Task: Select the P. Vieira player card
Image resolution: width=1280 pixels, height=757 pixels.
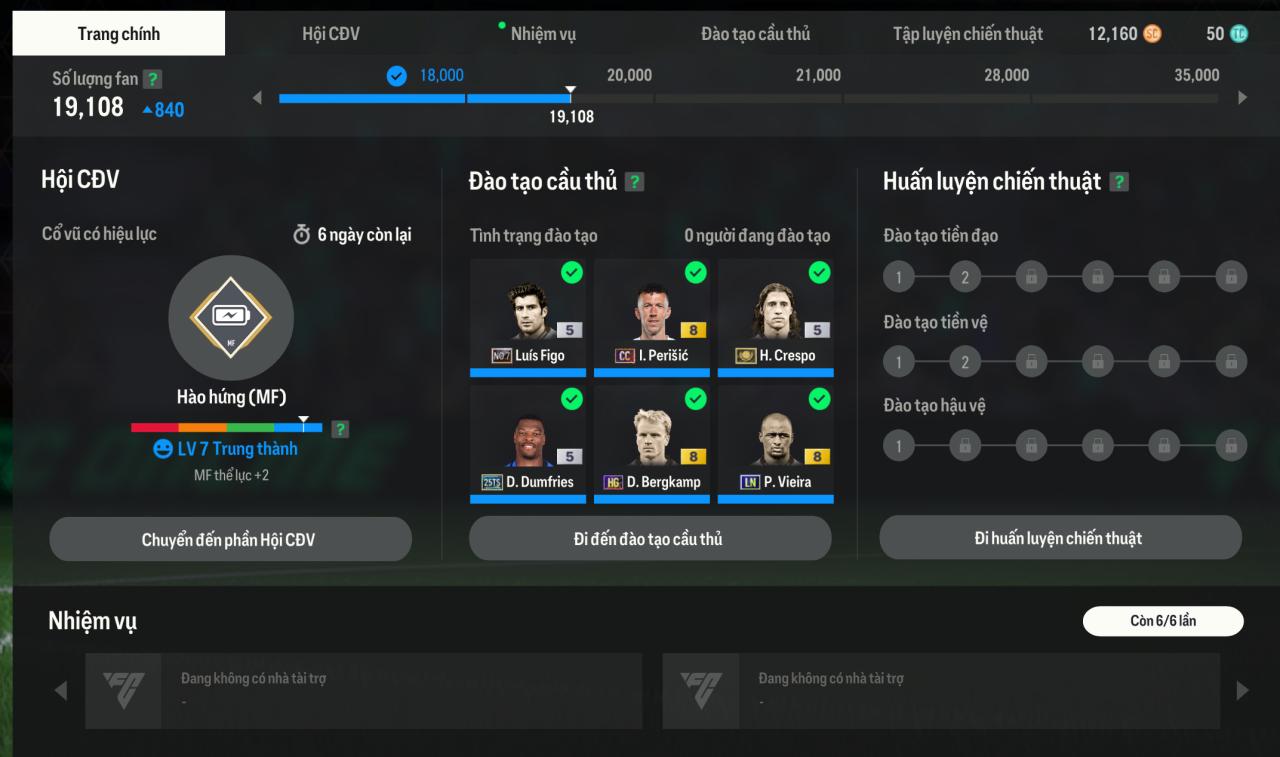Action: point(776,444)
